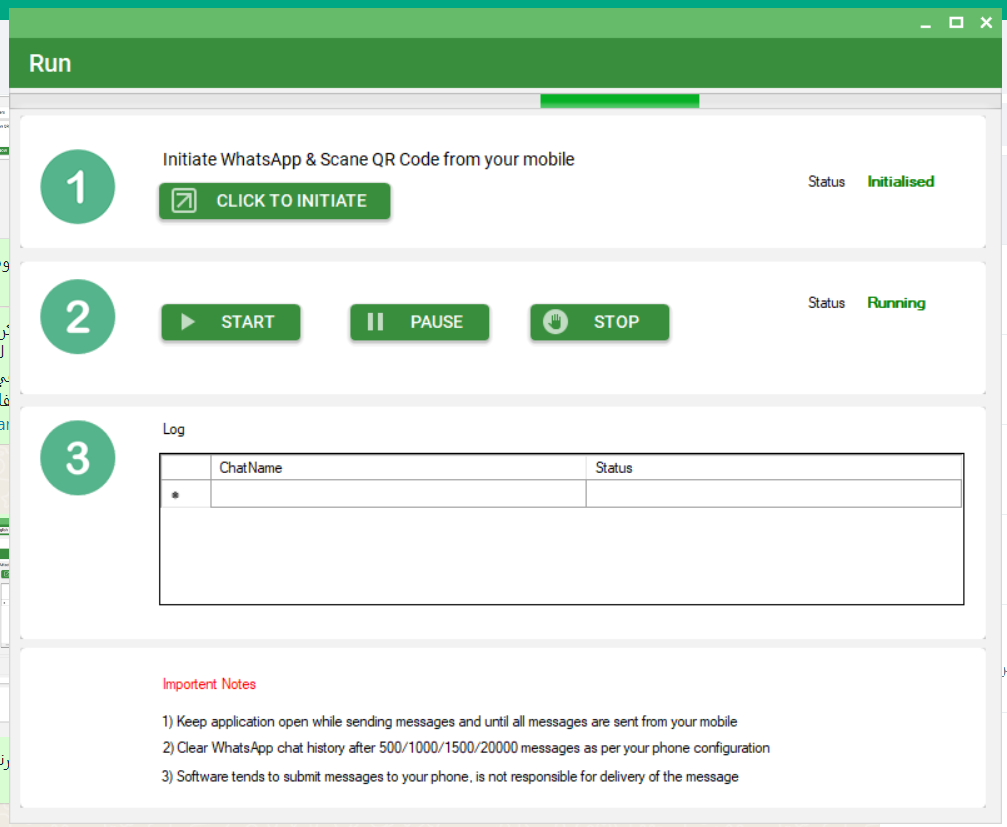Click the CLICK TO INITIATE button
The width and height of the screenshot is (1007, 827).
(274, 201)
